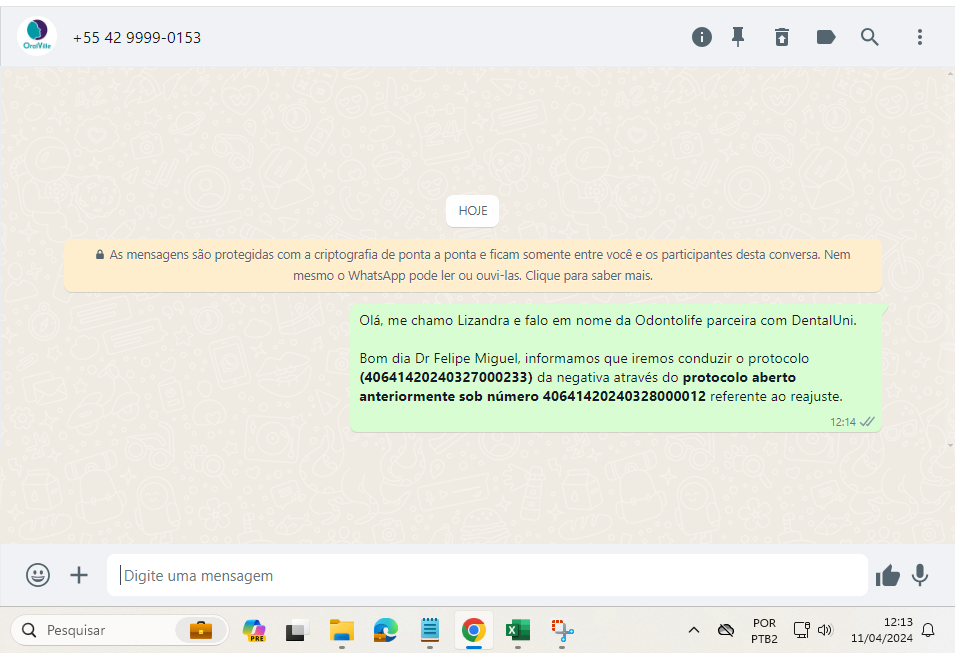Click the cloud sync off tray icon
Viewport: 955px width, 653px height.
725,630
